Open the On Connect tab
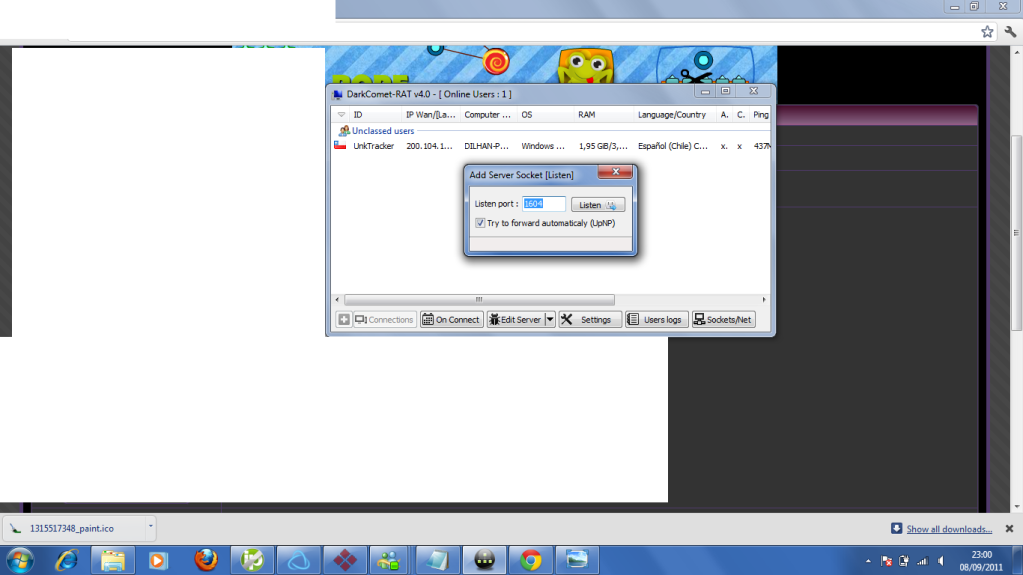This screenshot has width=1023, height=575. (x=451, y=320)
